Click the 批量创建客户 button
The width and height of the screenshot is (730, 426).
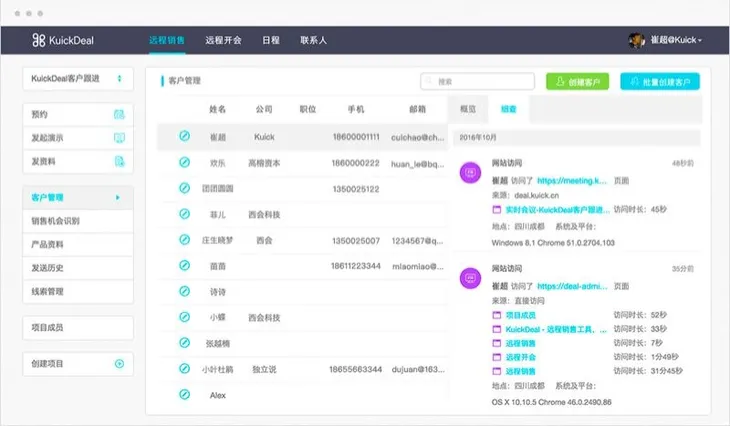click(x=660, y=82)
